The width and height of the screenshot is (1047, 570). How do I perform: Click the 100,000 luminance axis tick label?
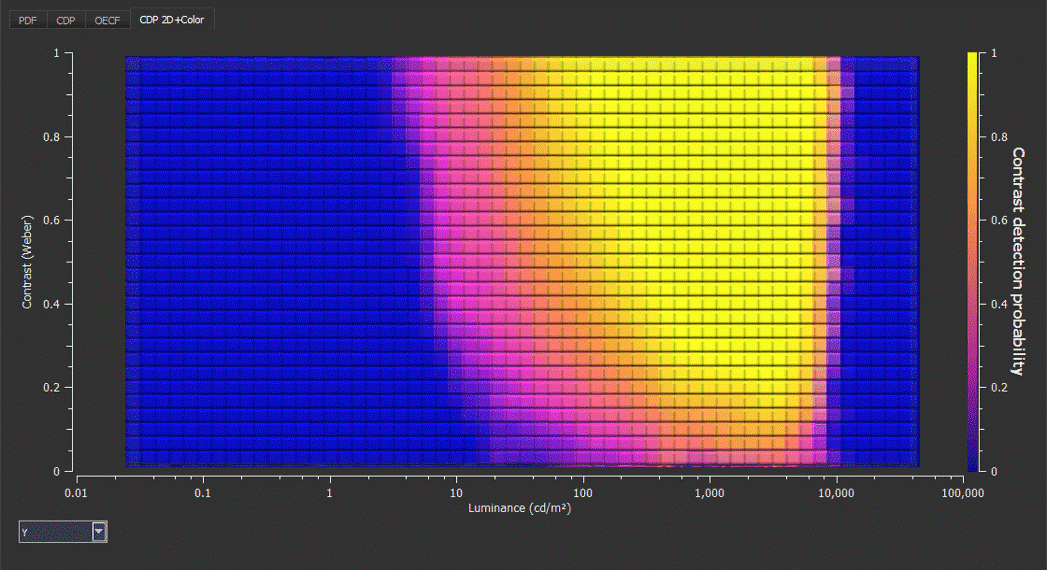tap(962, 493)
